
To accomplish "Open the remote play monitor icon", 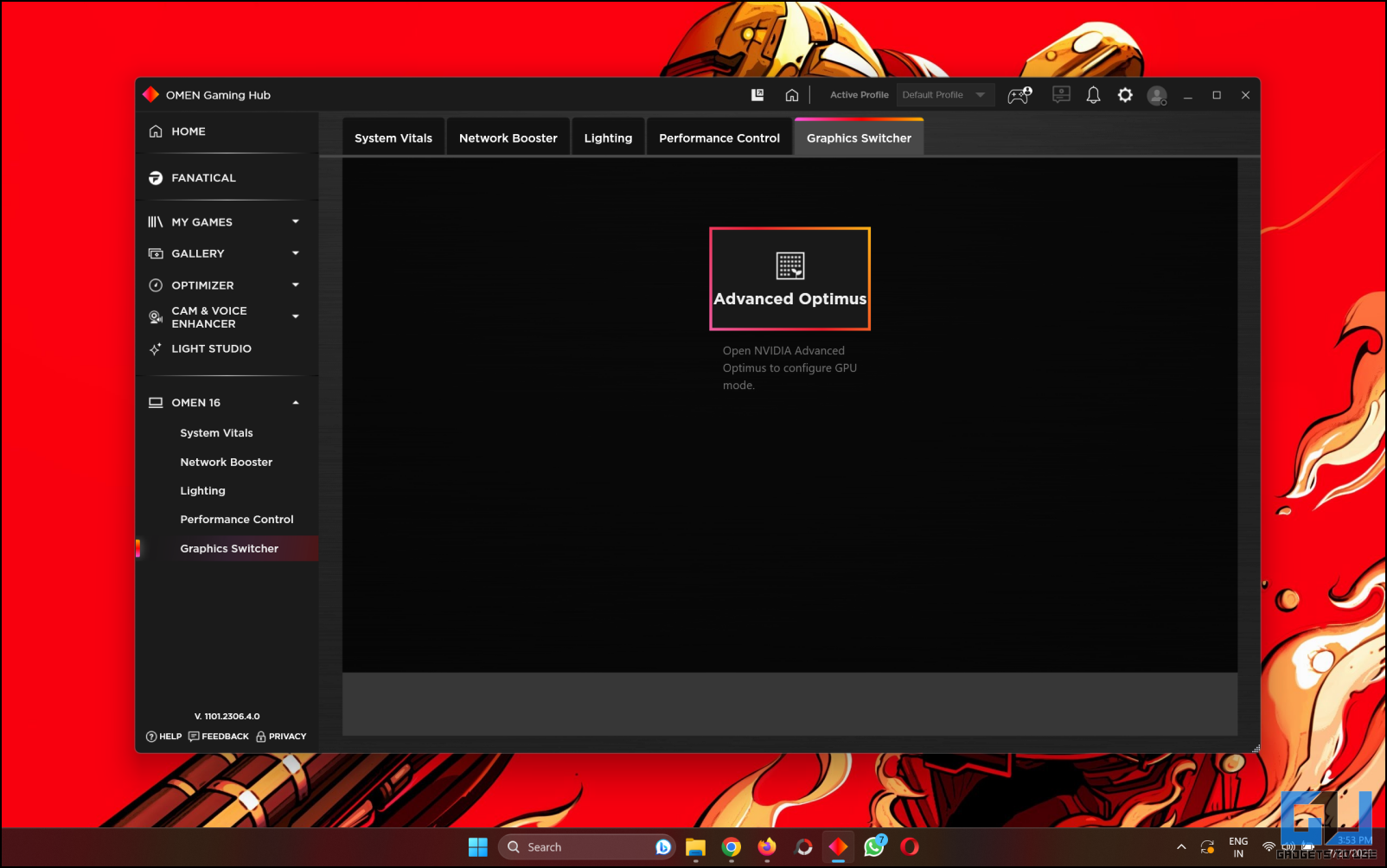I will (x=1061, y=95).
